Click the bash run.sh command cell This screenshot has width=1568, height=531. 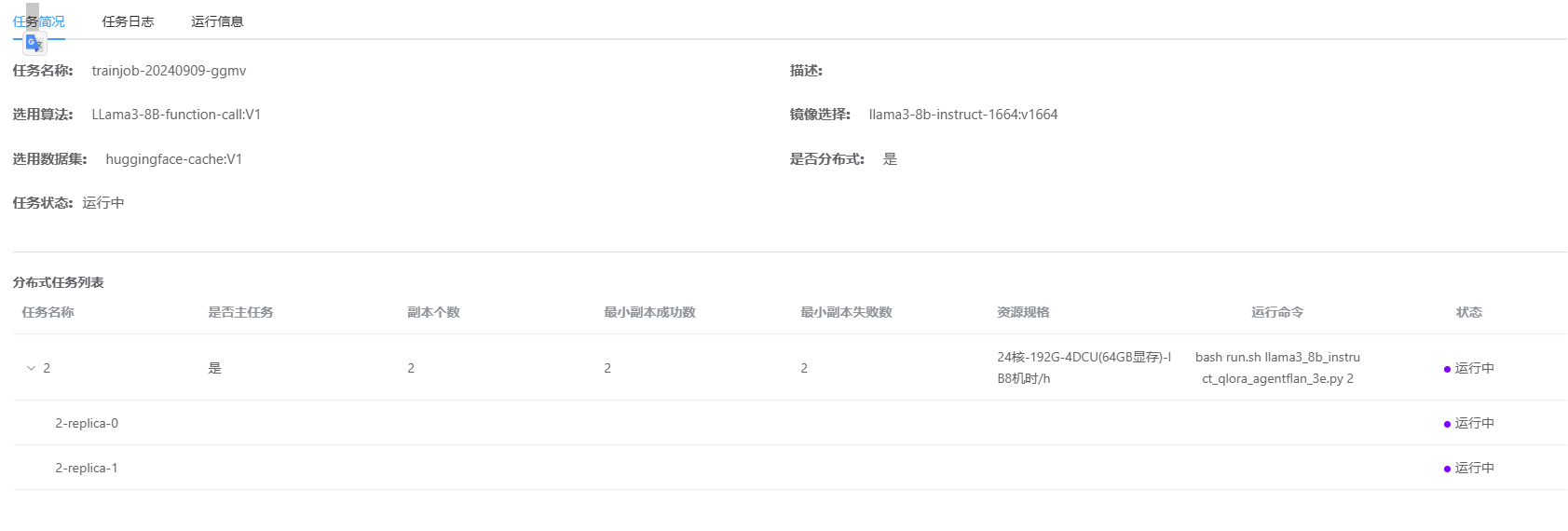tap(1276, 368)
